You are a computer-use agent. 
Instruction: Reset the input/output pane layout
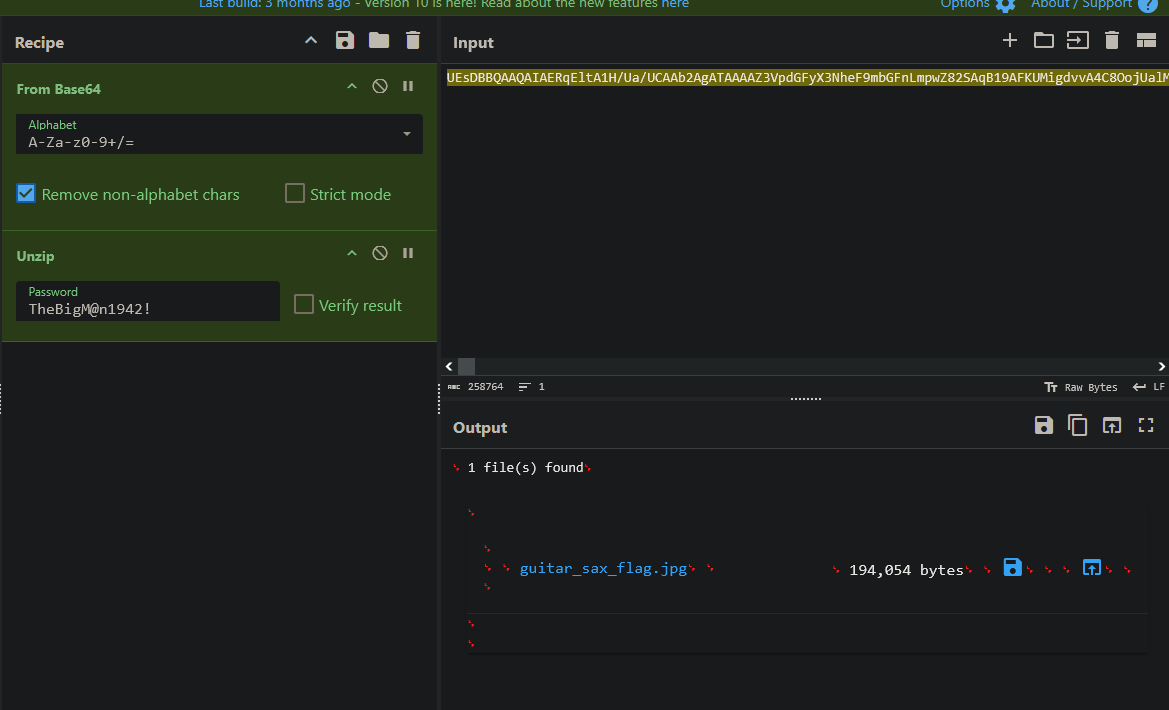point(1146,41)
